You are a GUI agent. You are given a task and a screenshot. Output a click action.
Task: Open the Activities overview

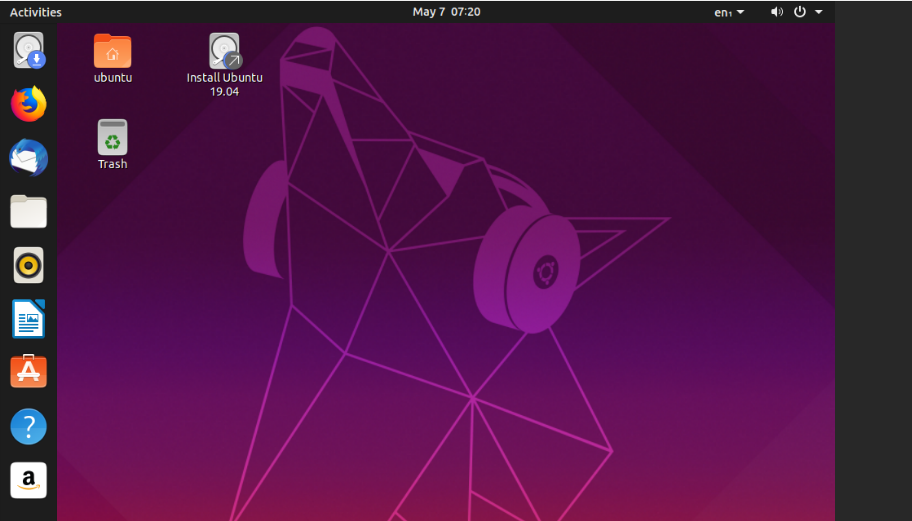tap(35, 12)
